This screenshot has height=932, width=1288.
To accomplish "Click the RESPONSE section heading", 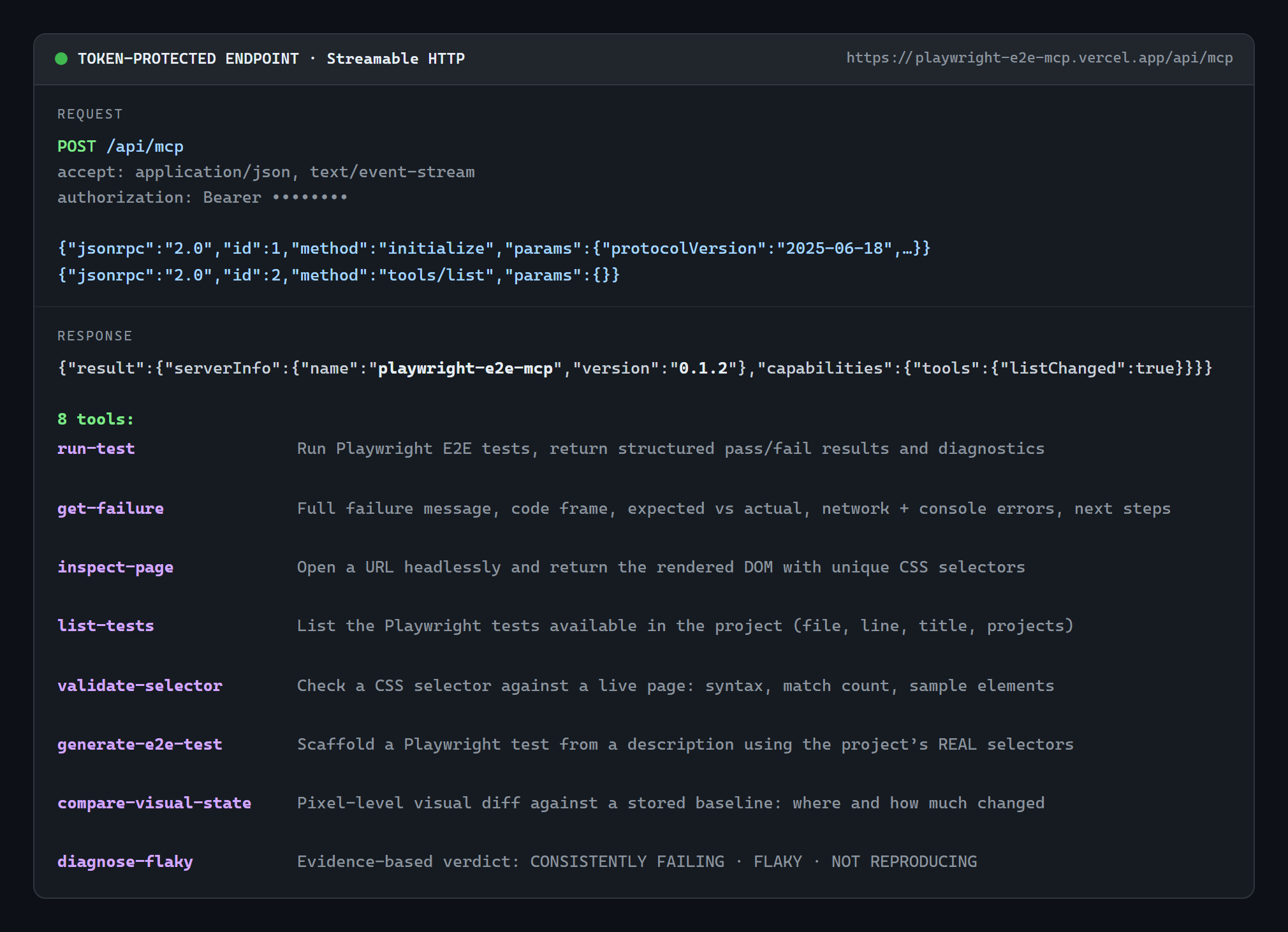I will (x=95, y=336).
